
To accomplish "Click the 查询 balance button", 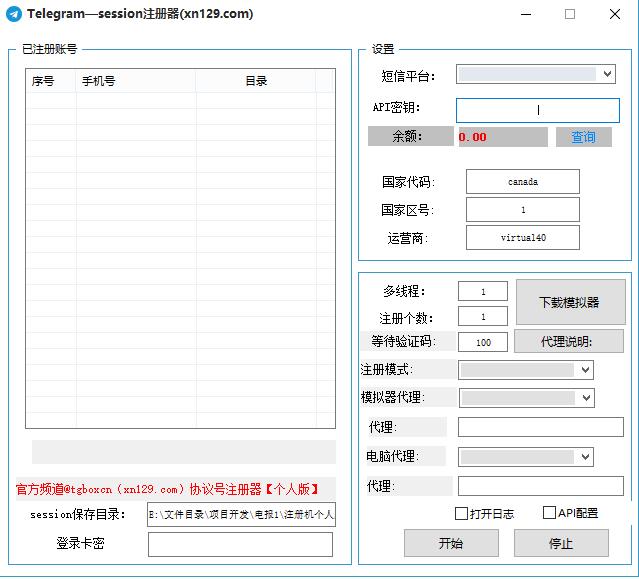I will coord(583,137).
